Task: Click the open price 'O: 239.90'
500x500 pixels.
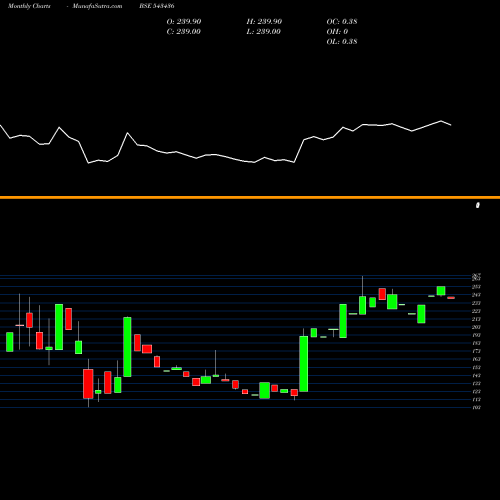Action: 184,21
